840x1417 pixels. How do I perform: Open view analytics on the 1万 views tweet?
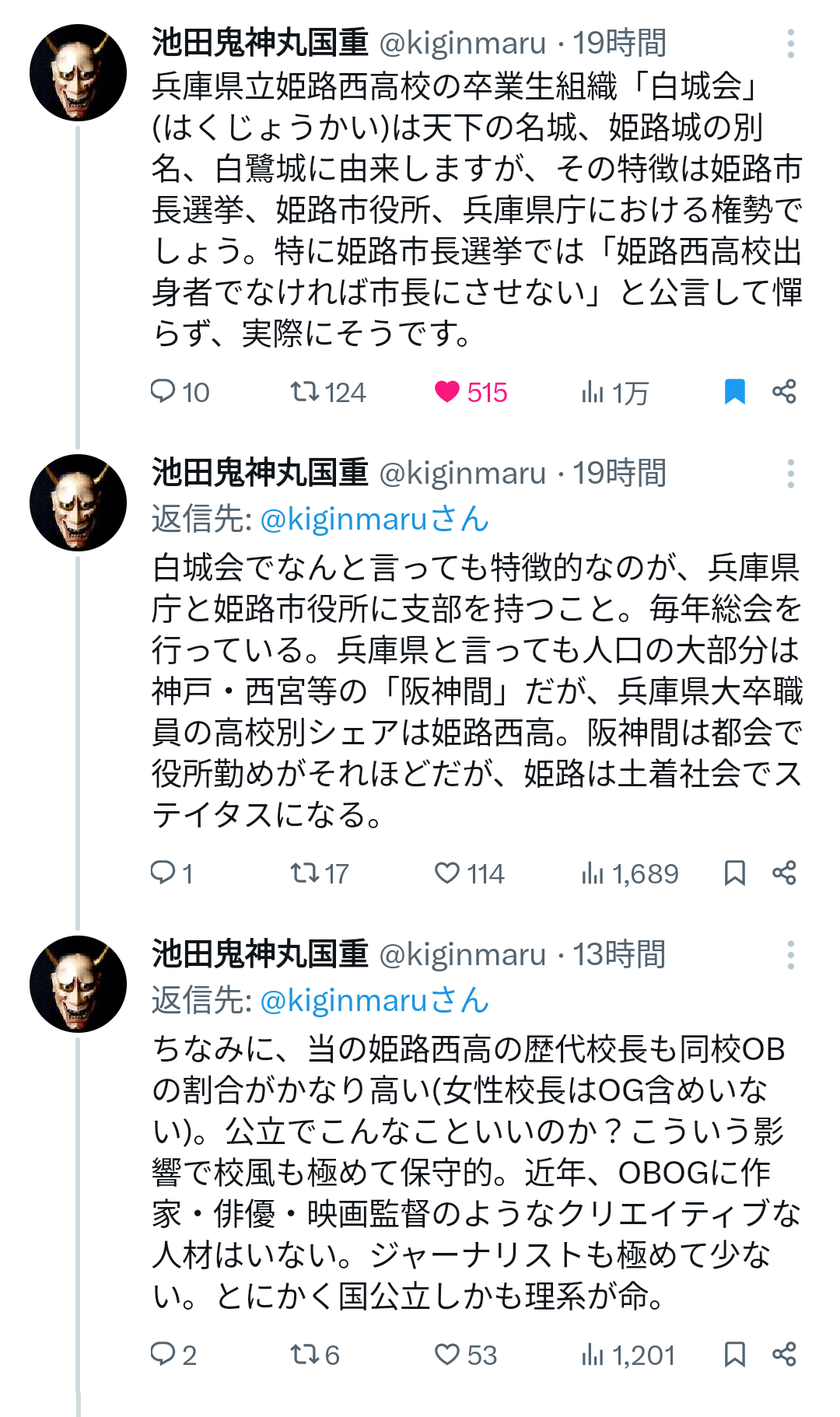(x=593, y=392)
